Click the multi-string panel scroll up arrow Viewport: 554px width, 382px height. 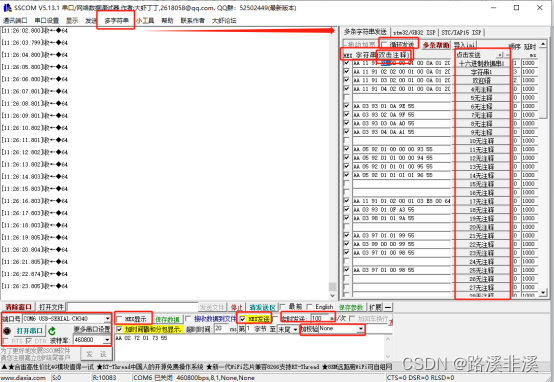543,44
